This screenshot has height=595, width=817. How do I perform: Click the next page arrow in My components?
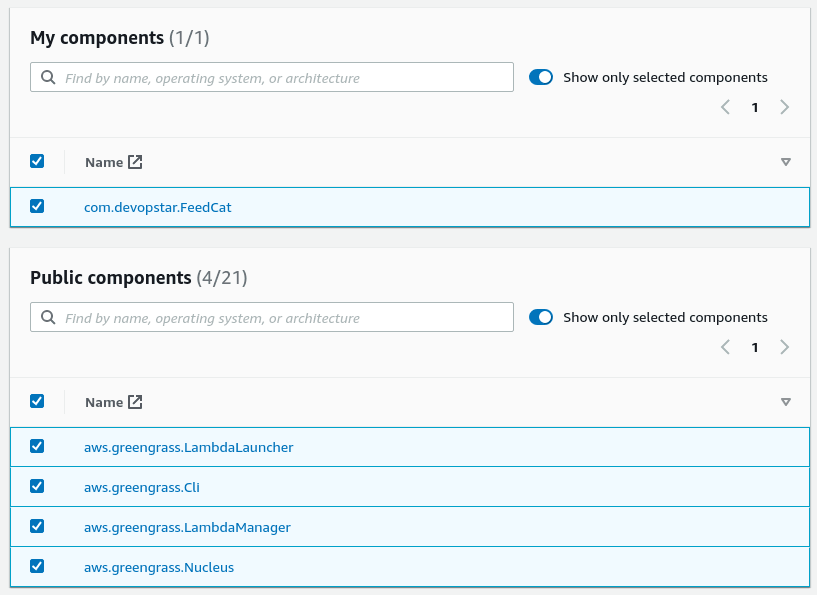click(x=785, y=107)
